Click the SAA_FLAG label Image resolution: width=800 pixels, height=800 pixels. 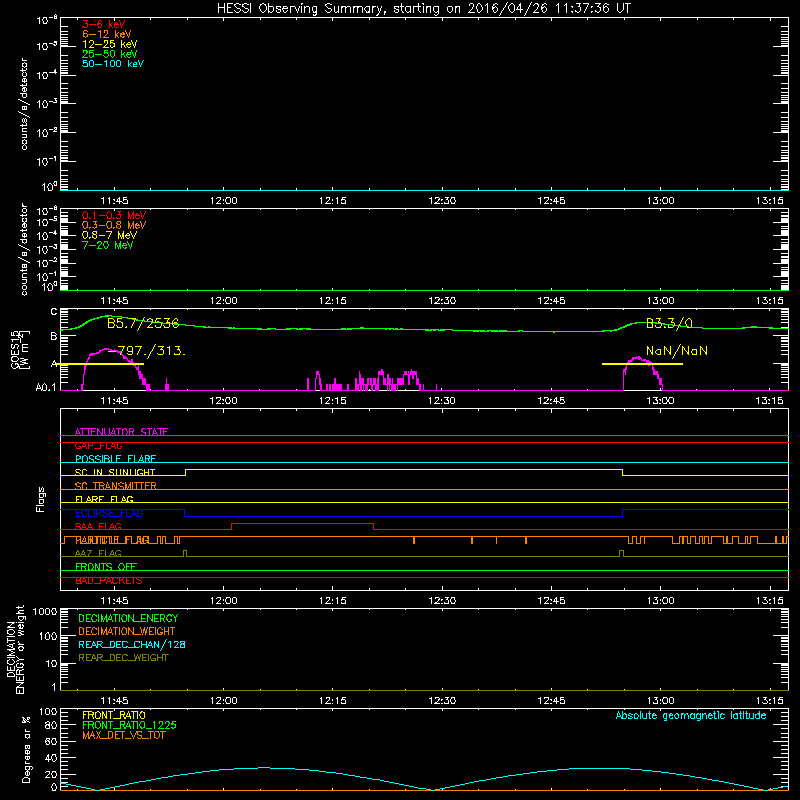98,526
